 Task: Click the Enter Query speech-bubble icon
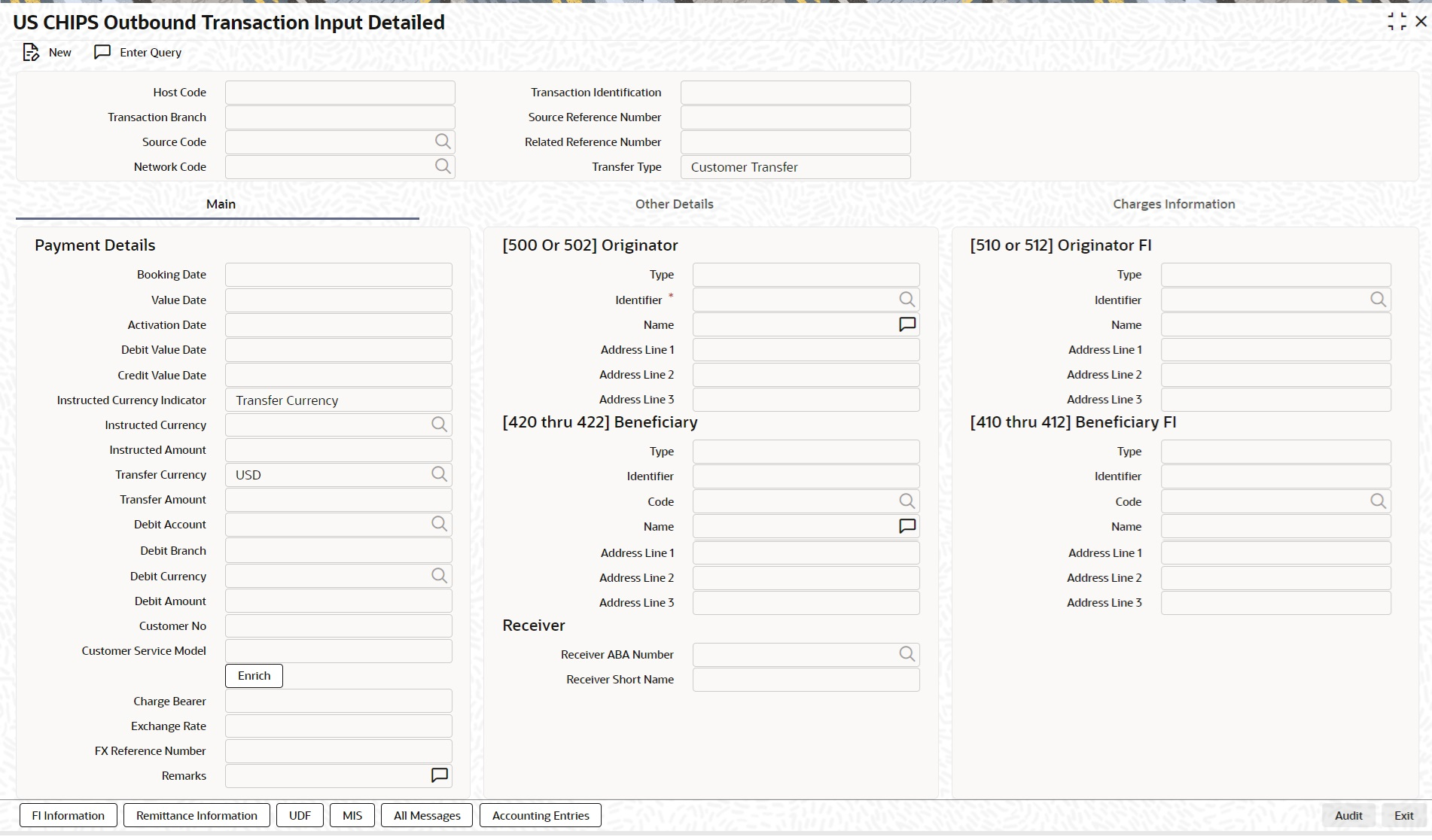(102, 52)
